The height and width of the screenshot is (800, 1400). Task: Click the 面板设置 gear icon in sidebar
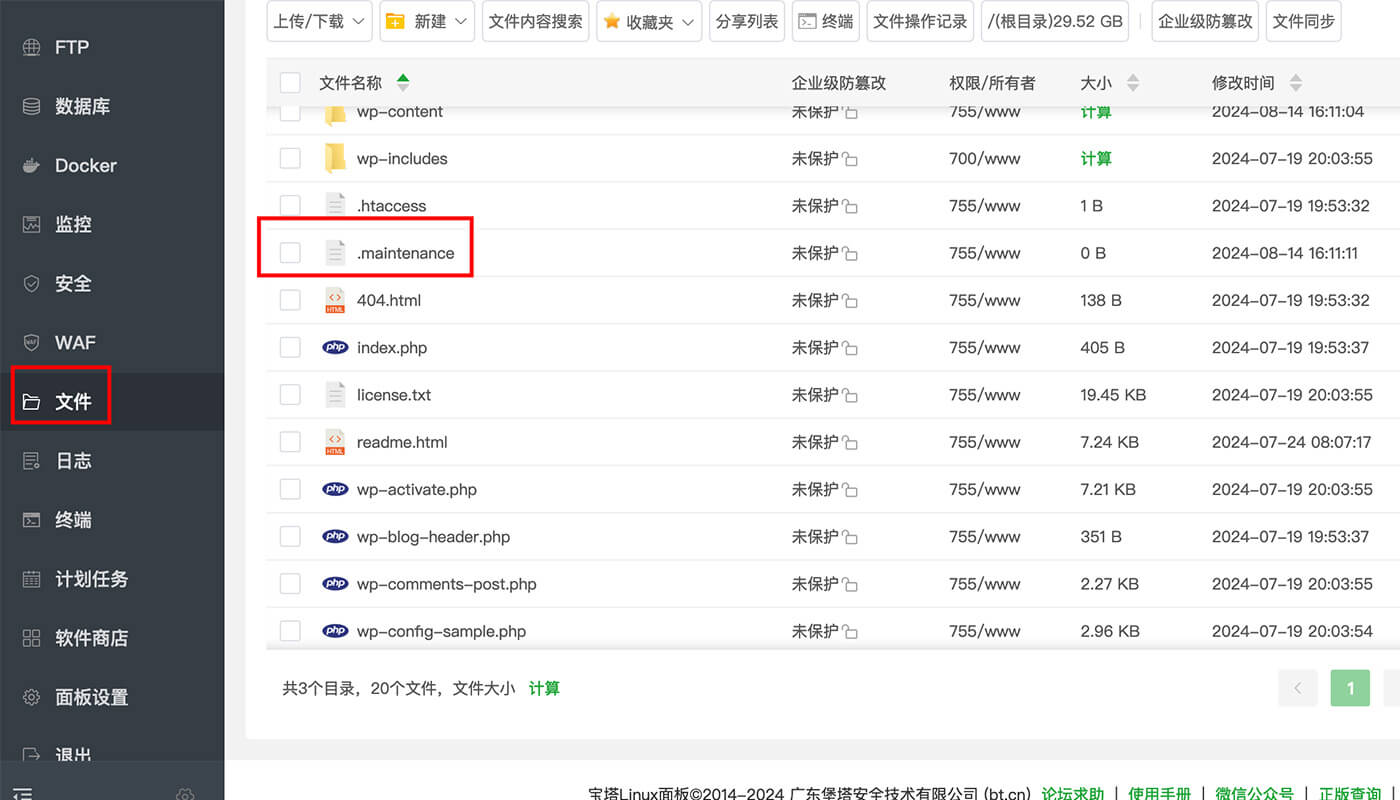click(31, 697)
